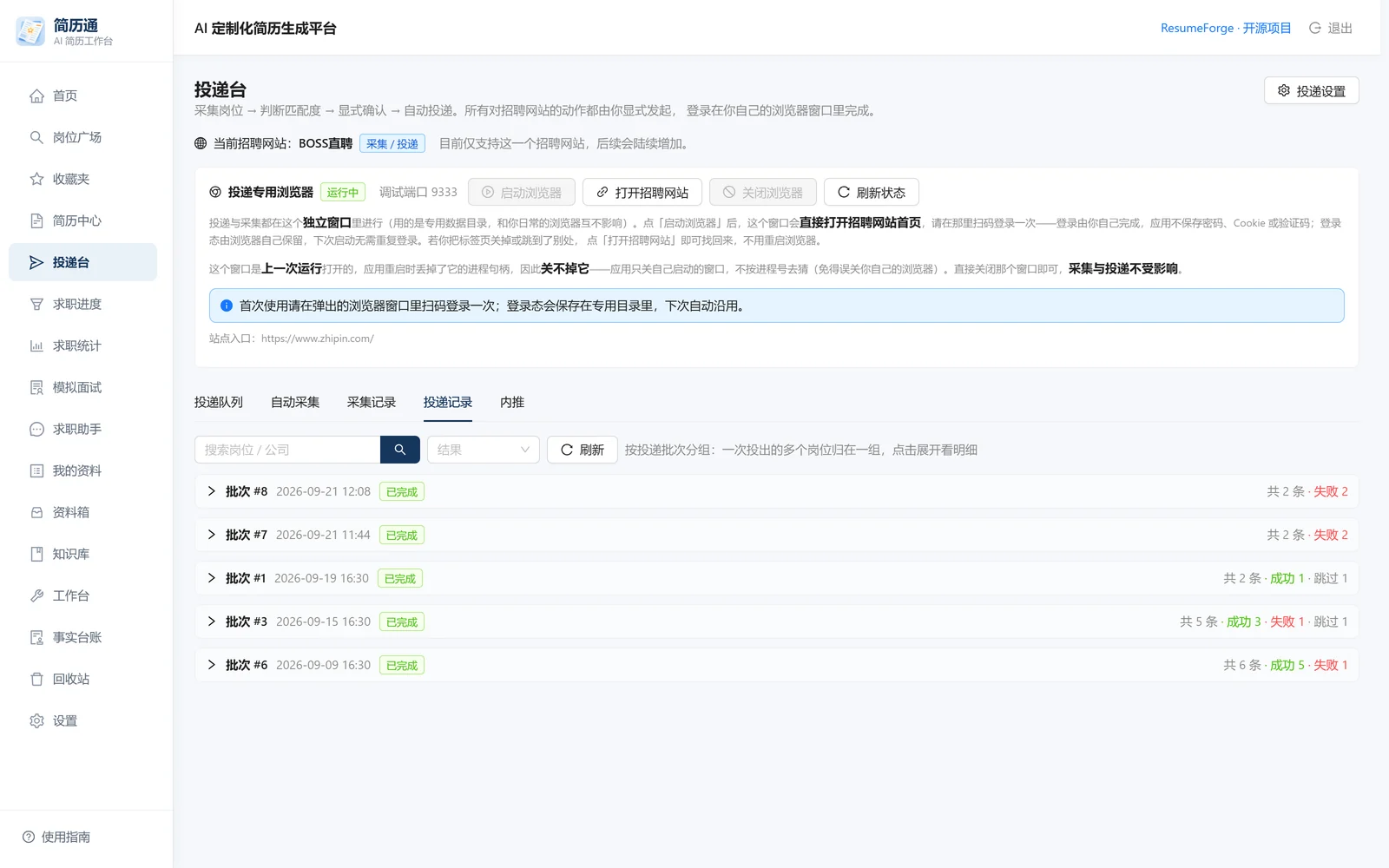This screenshot has width=1389, height=868.
Task: Switch to 投递队列 tab
Action: (219, 402)
